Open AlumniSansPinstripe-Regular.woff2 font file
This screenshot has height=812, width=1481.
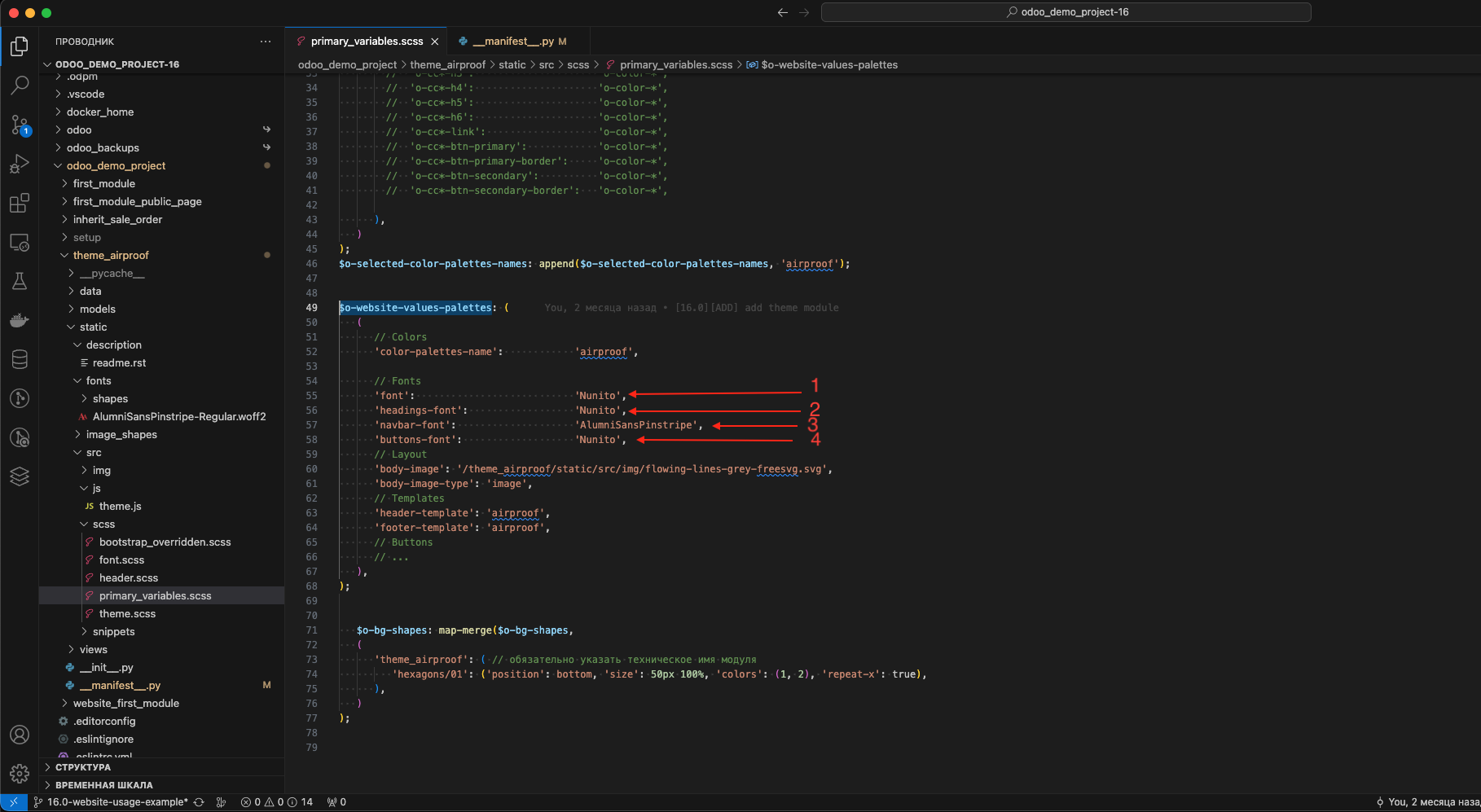tap(161, 417)
